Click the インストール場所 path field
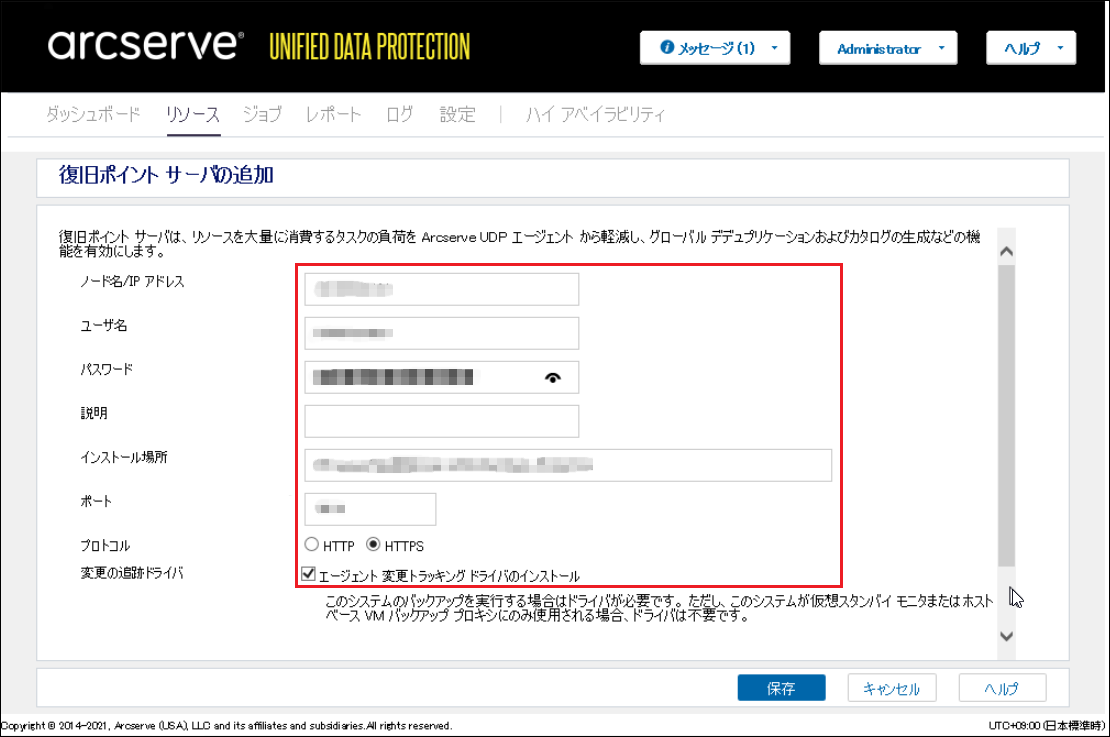Image resolution: width=1110 pixels, height=737 pixels. pyautogui.click(x=568, y=465)
